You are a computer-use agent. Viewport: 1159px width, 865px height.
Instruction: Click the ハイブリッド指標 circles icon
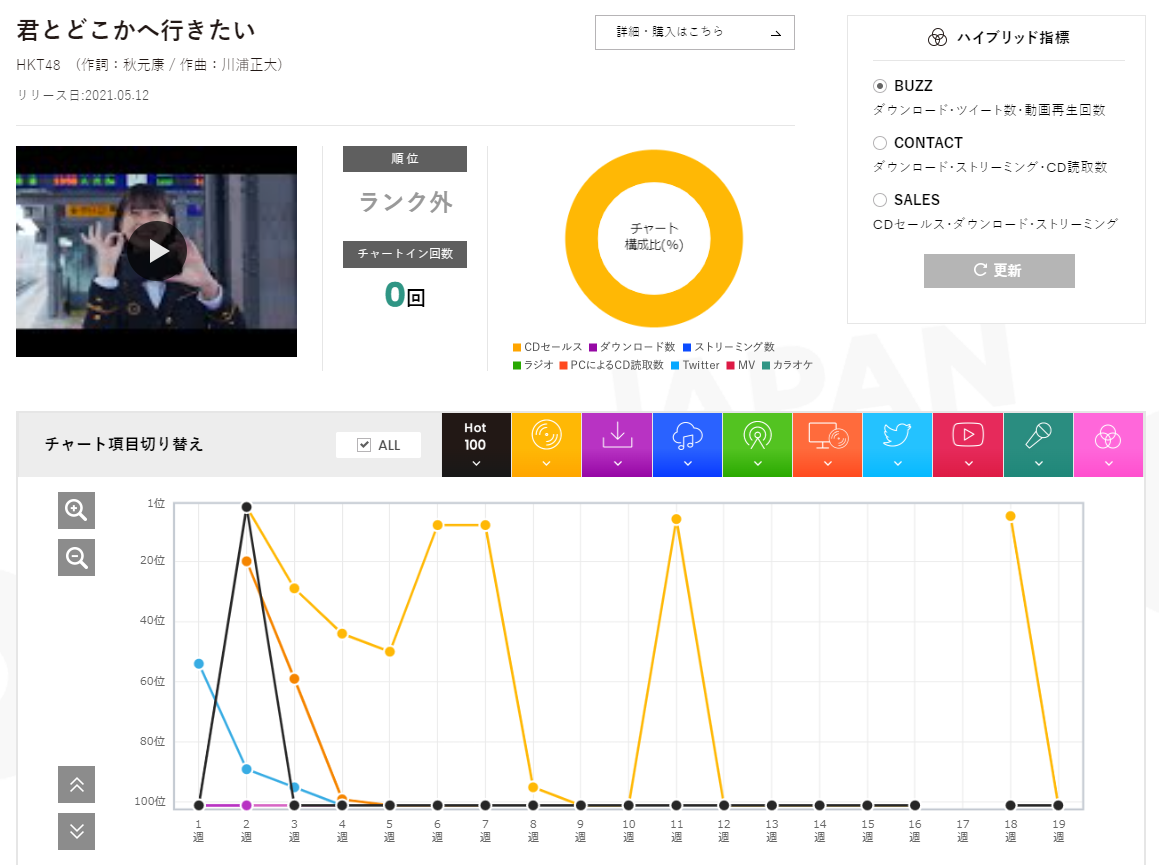[x=937, y=38]
